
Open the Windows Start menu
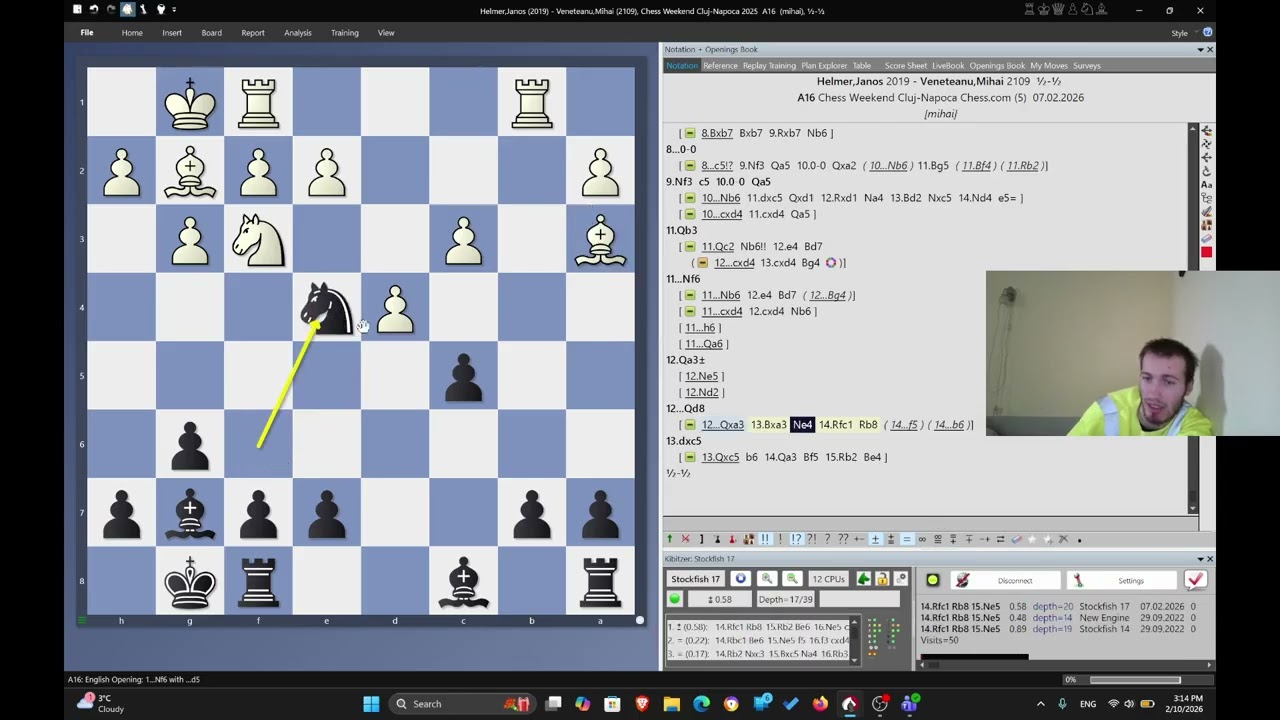click(x=371, y=704)
